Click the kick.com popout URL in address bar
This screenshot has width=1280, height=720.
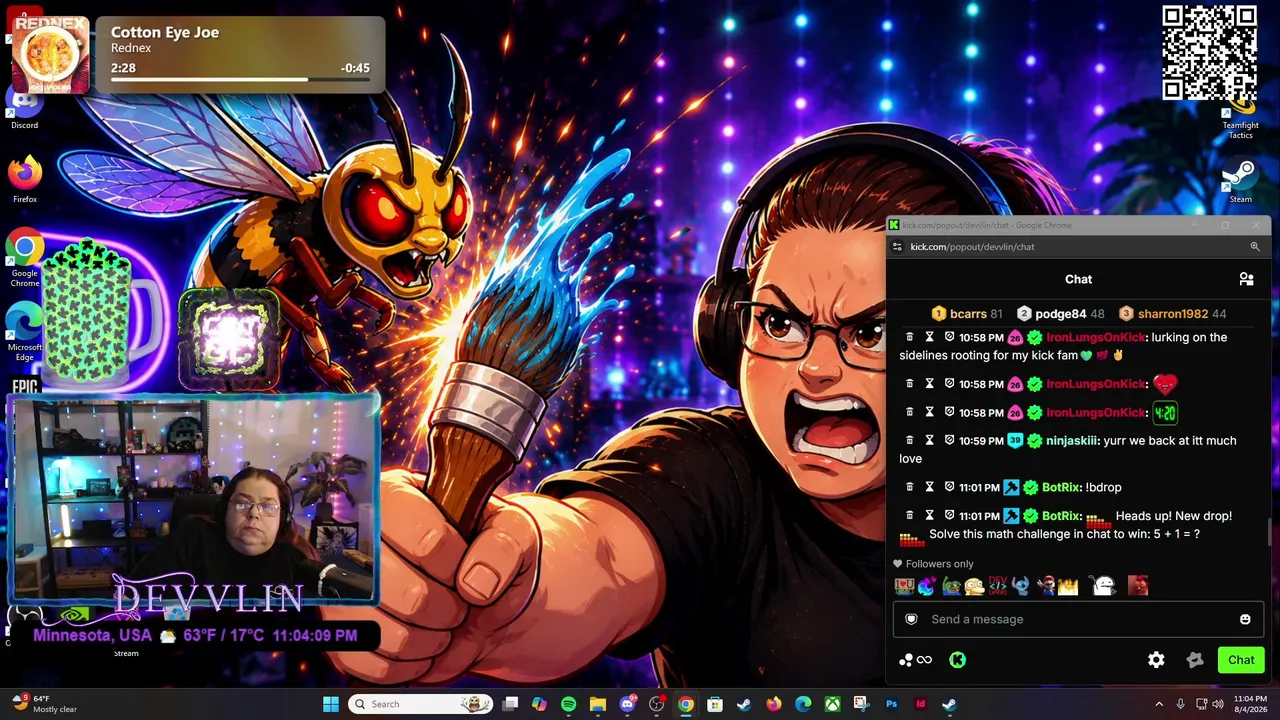point(972,246)
